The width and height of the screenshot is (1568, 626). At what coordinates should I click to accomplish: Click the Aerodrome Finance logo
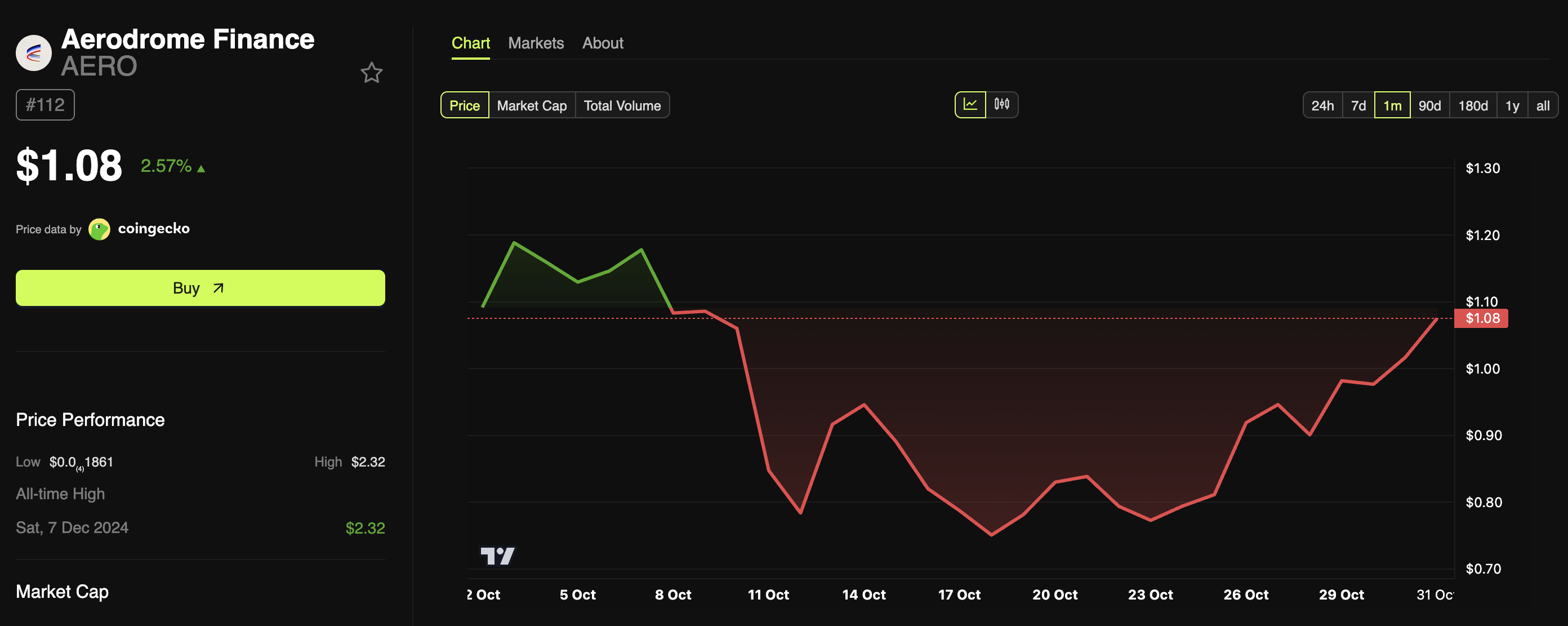33,53
